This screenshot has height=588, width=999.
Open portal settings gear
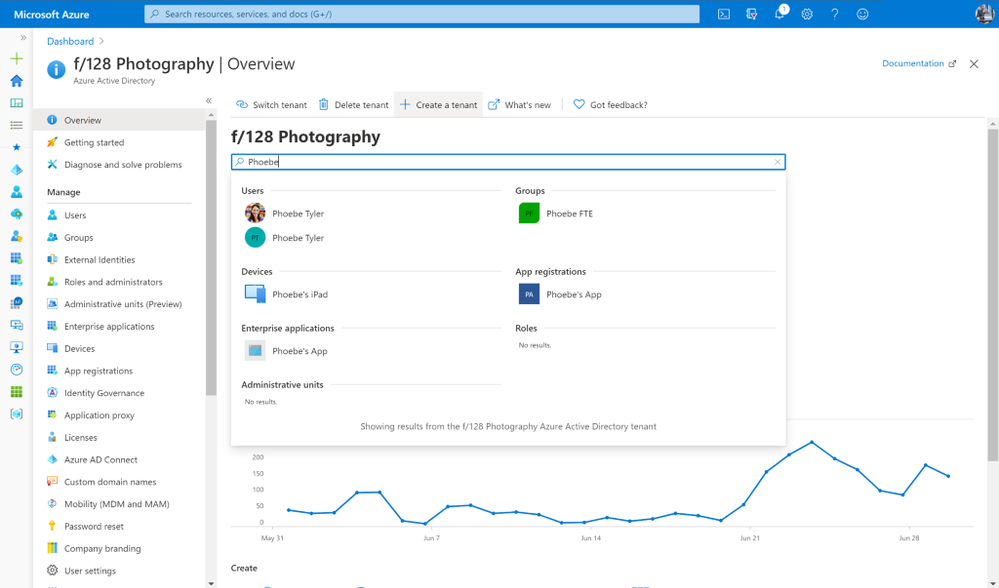coord(807,14)
